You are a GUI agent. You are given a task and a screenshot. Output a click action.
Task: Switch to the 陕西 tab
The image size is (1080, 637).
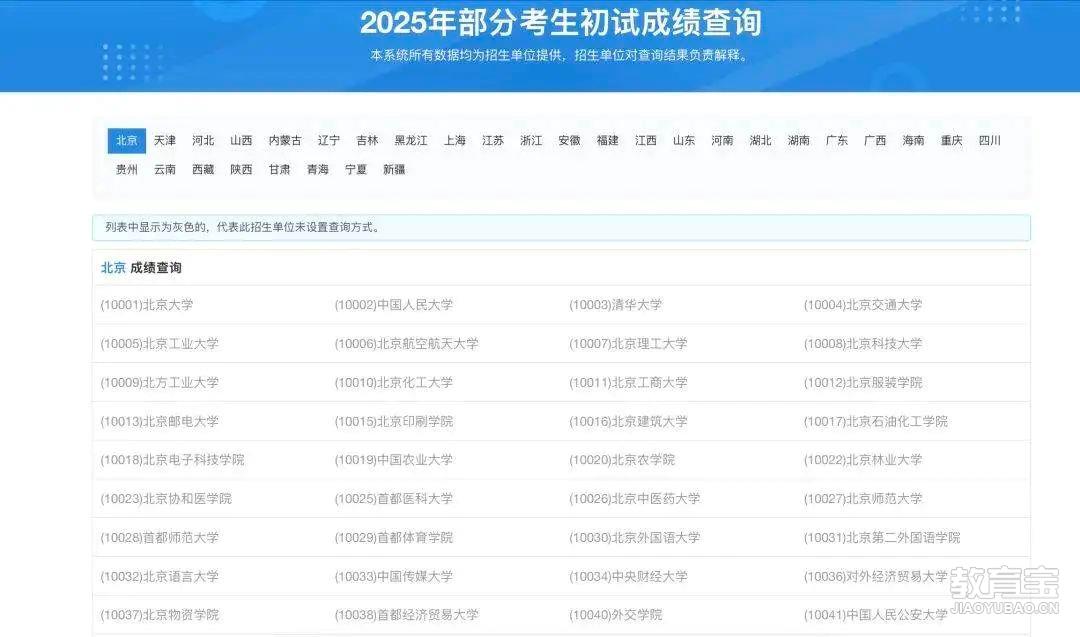[x=241, y=169]
